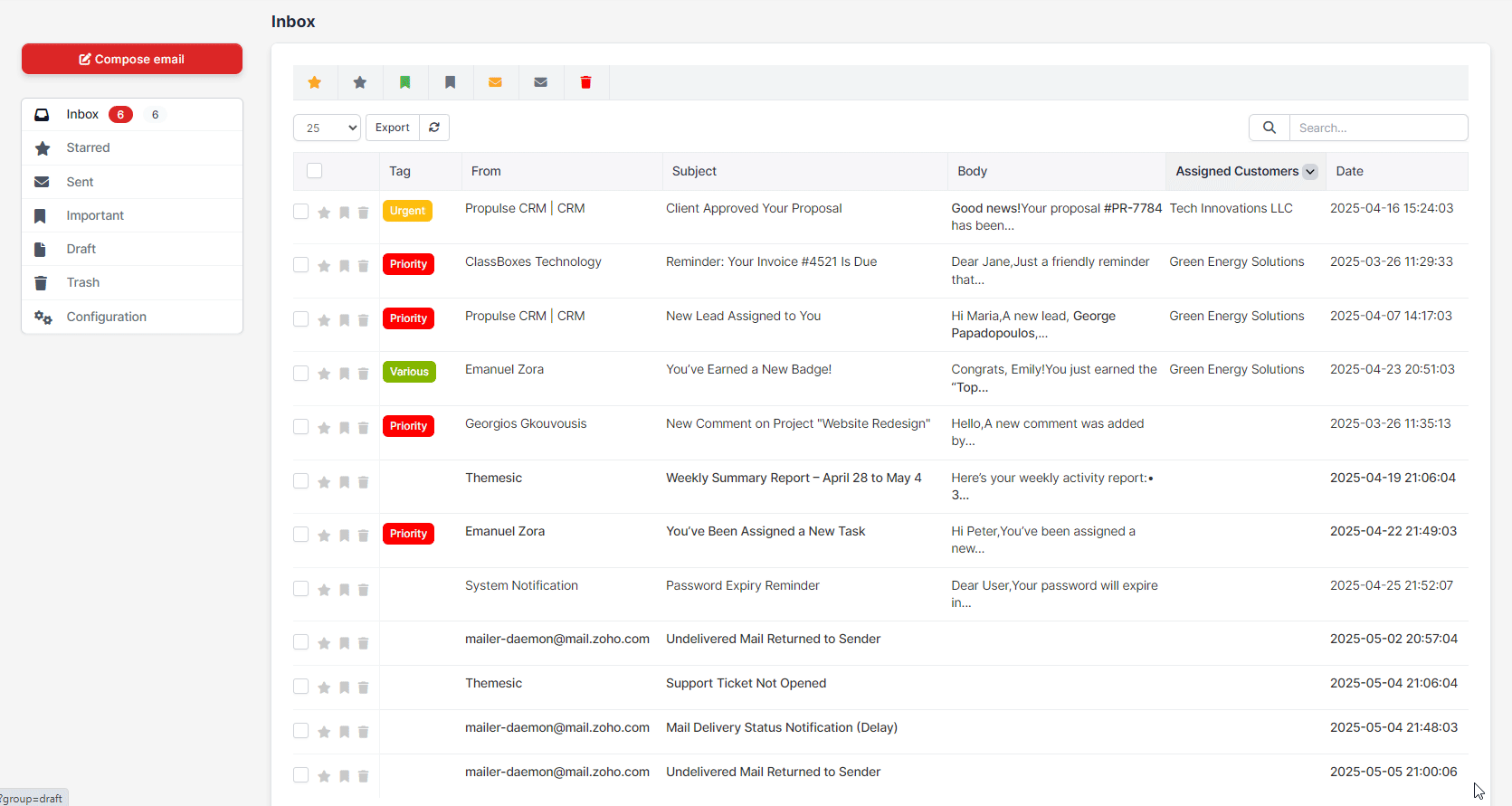1512x806 pixels.
Task: Click the Compose email button
Action: point(132,59)
